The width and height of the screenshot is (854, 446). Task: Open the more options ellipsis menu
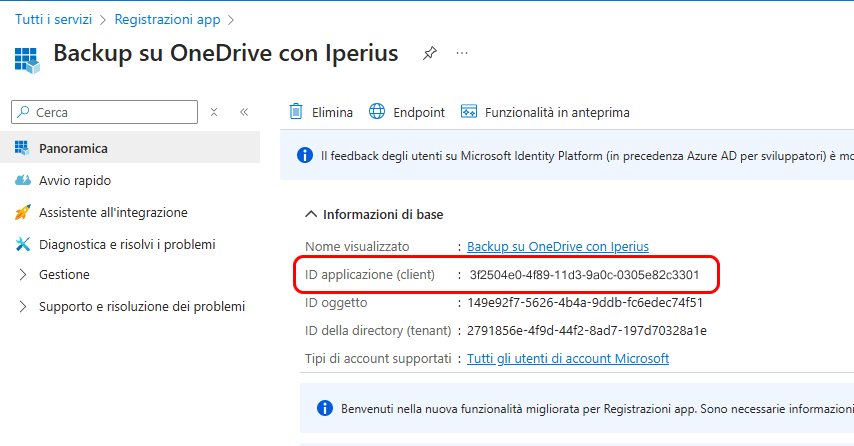462,53
